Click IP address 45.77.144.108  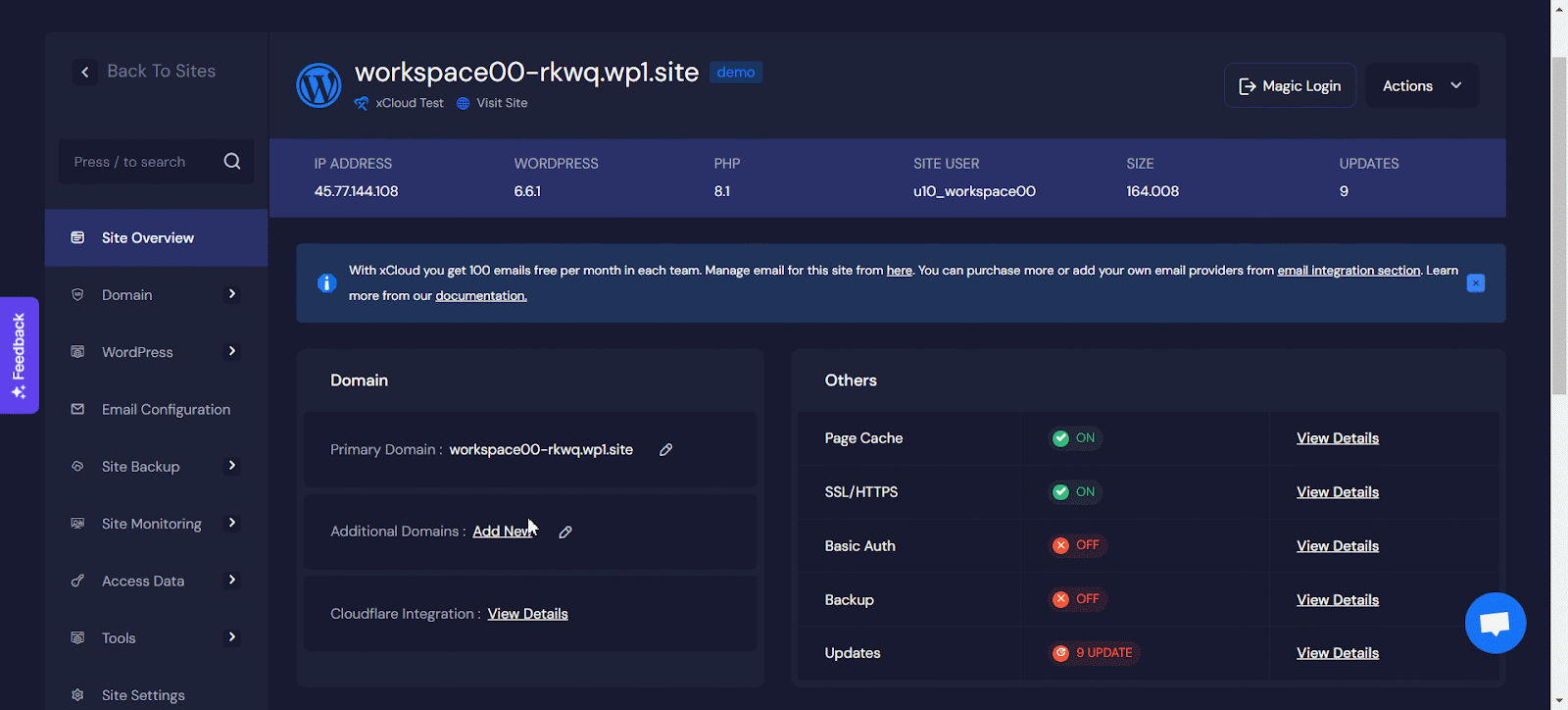click(356, 191)
